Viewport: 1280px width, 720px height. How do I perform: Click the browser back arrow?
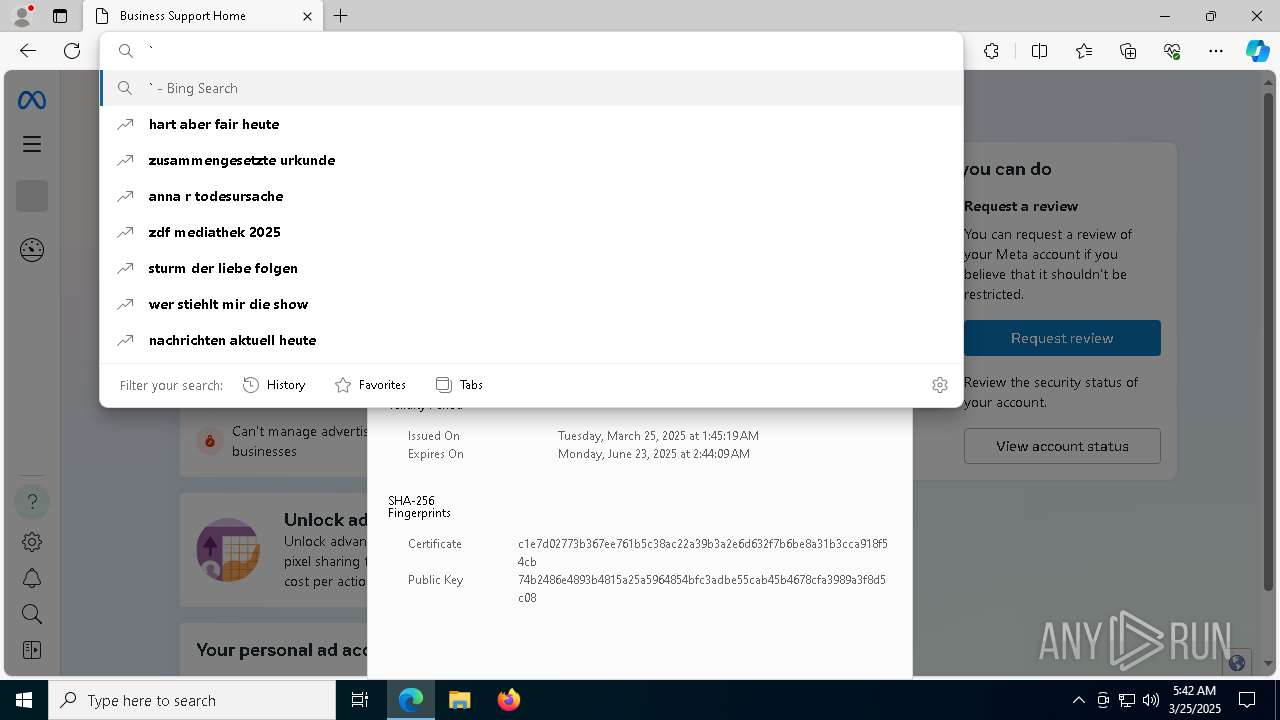28,51
